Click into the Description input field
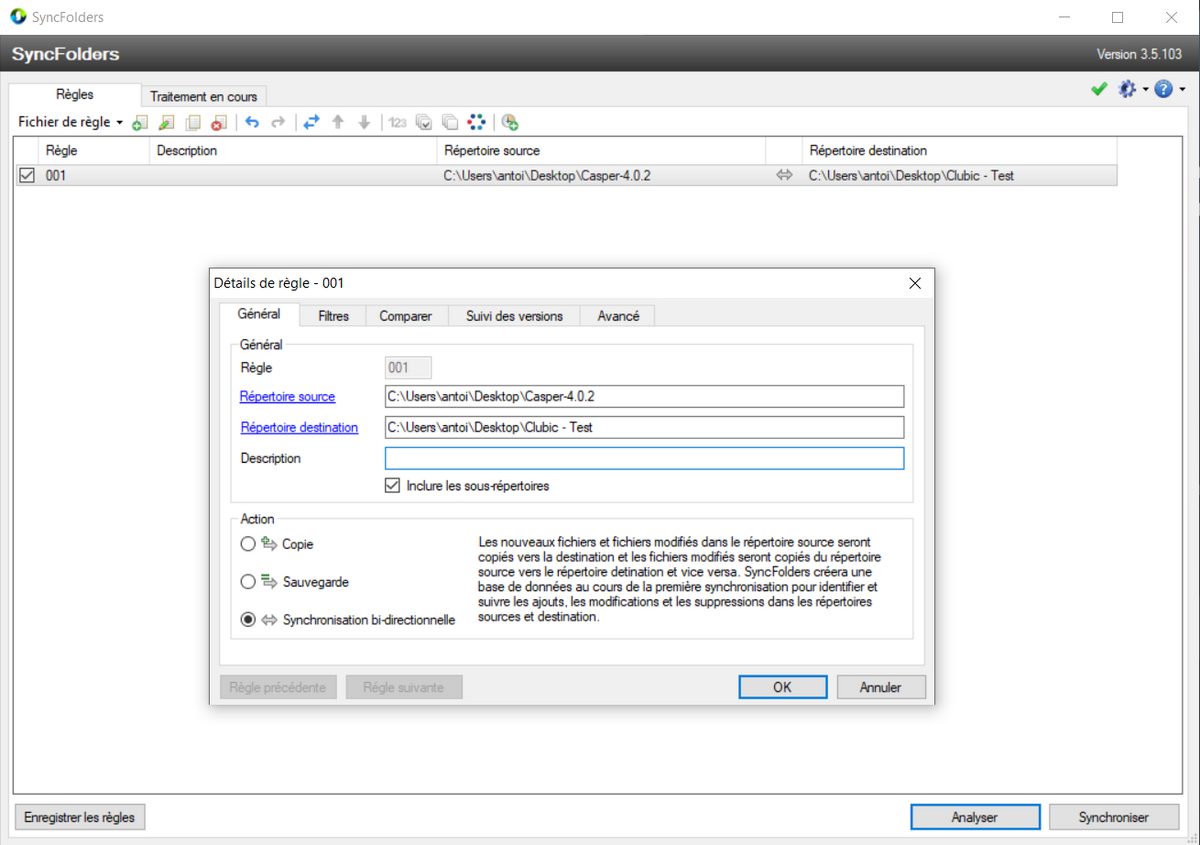 tap(644, 458)
